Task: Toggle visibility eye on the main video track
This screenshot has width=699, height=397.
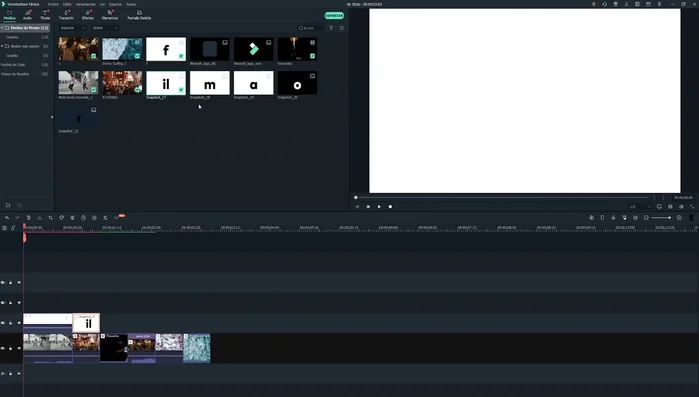Action: [19, 348]
